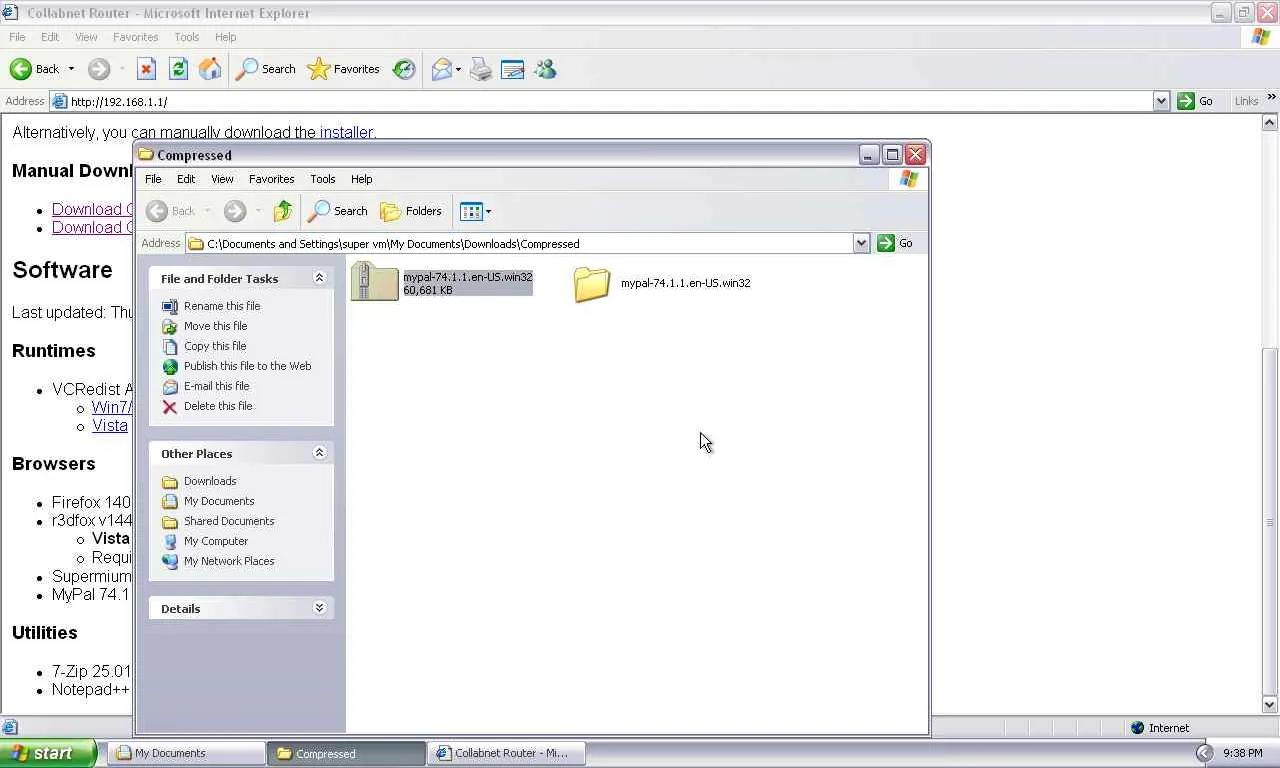Click Edit icon in Internet Explorer toolbar
The width and height of the screenshot is (1280, 768).
(513, 69)
